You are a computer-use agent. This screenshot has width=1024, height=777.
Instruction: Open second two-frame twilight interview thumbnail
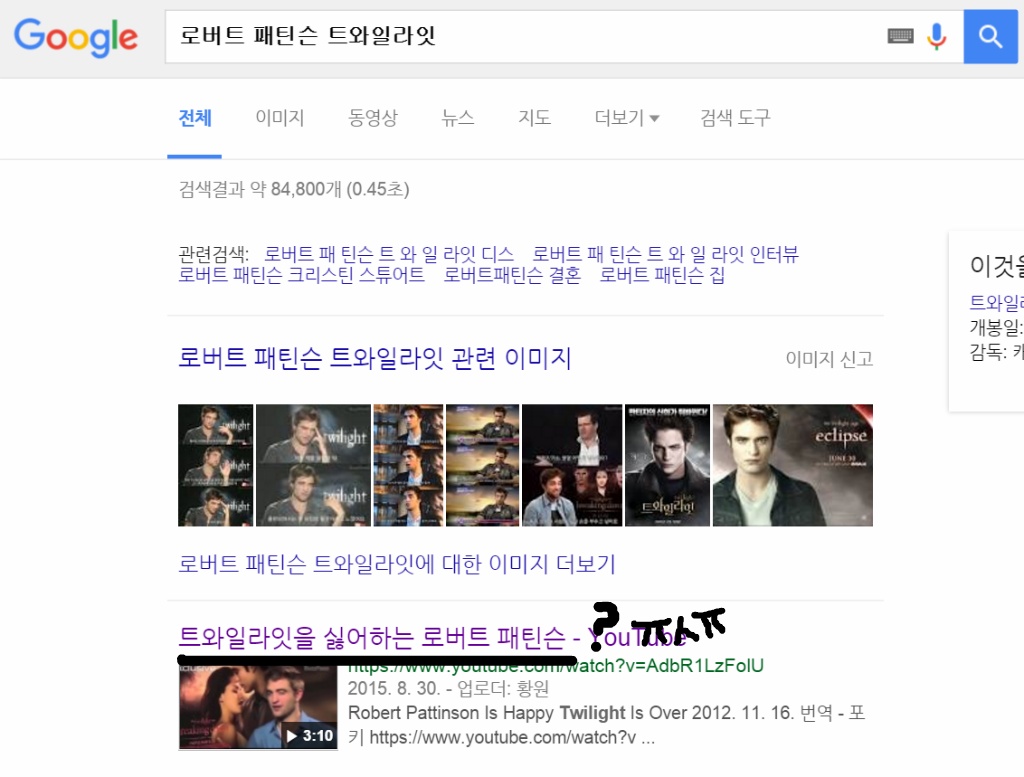pyautogui.click(x=313, y=465)
